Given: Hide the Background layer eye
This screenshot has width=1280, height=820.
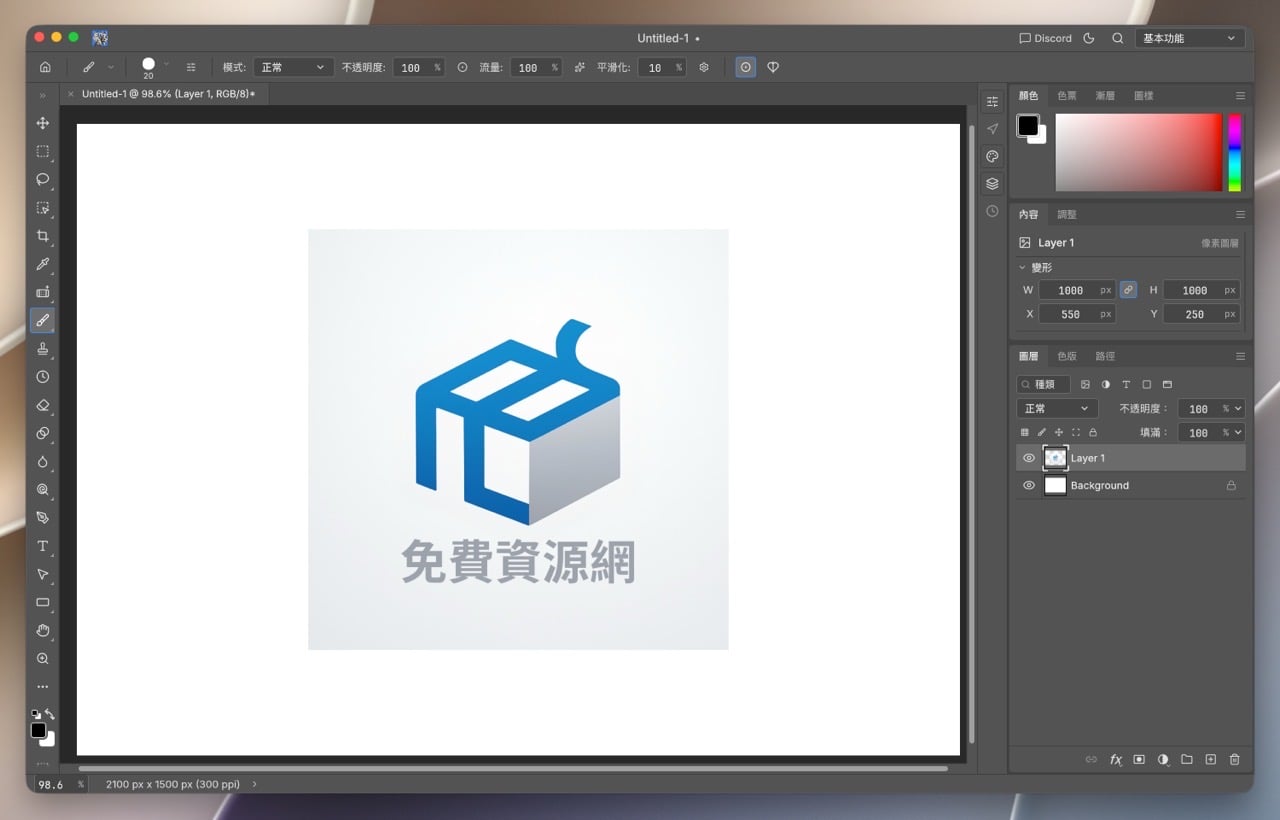Looking at the screenshot, I should click(1029, 486).
